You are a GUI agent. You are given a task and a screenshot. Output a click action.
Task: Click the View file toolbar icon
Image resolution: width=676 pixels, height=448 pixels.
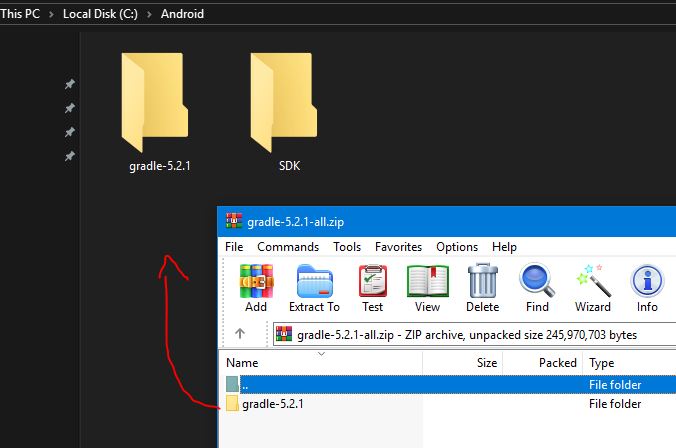click(x=428, y=281)
